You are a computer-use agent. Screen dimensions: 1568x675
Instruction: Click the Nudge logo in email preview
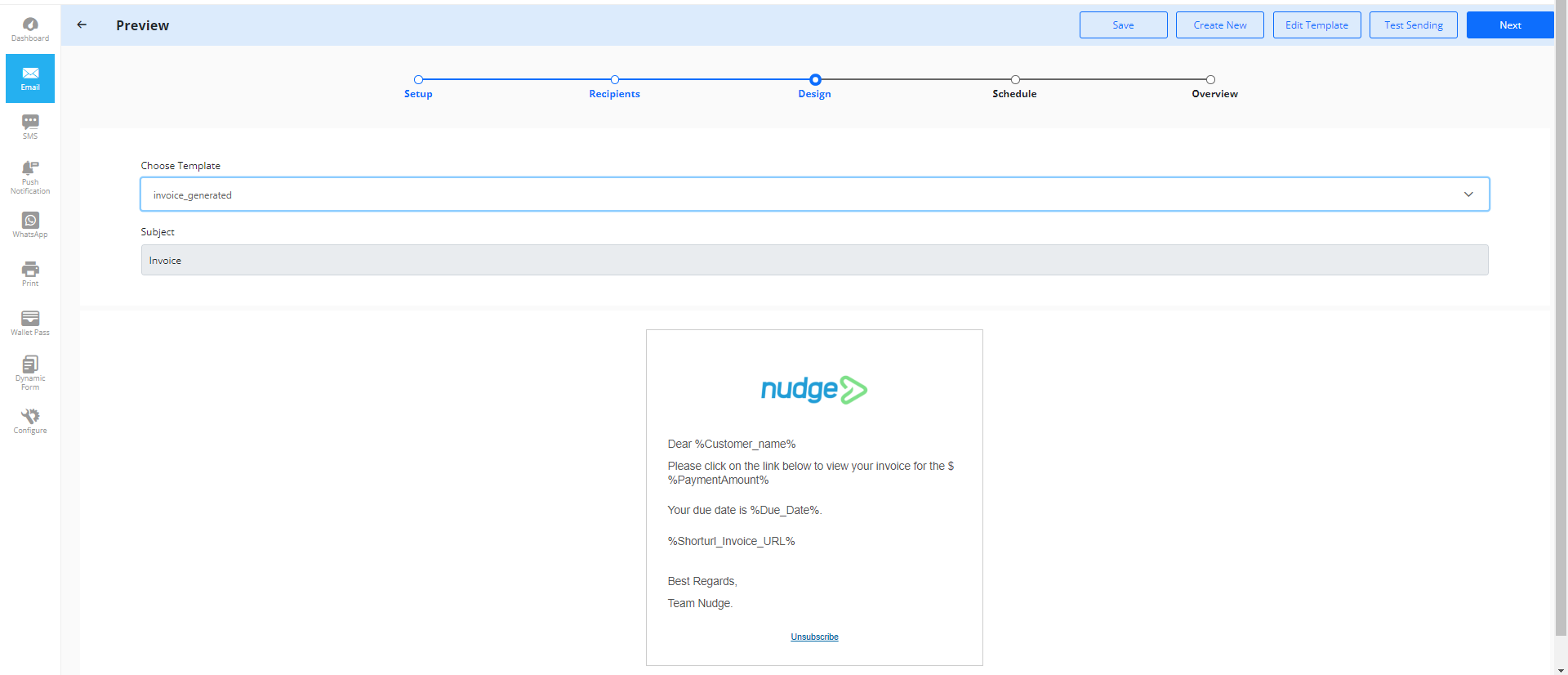pyautogui.click(x=814, y=390)
